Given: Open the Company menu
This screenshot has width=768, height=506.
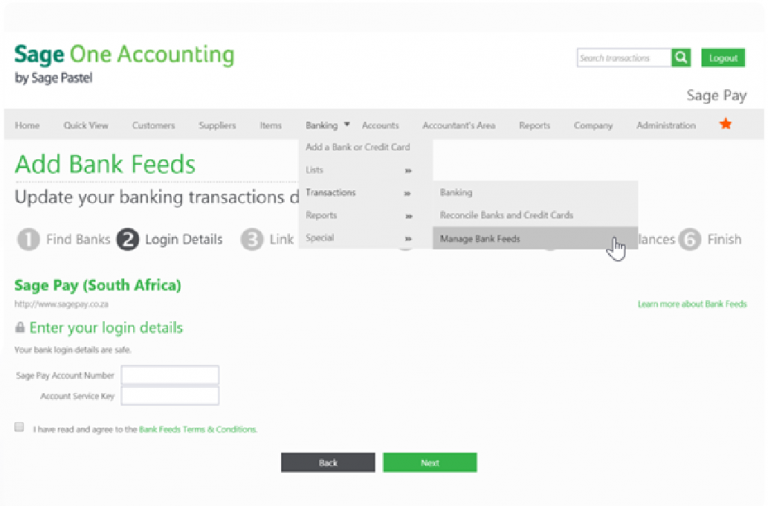Looking at the screenshot, I should click(593, 125).
